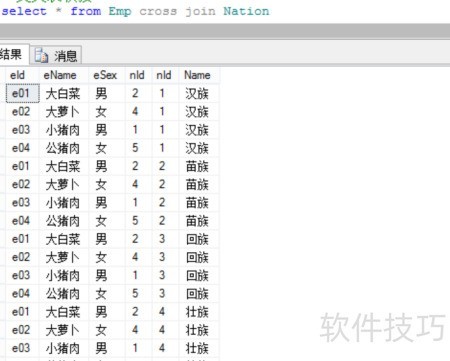Place cursor on 'cross' keyword in query
The image size is (450, 361).
[158, 11]
